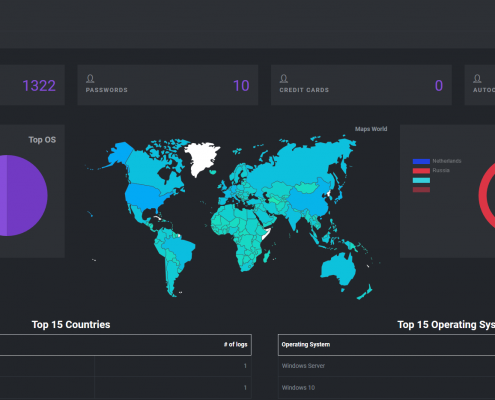Select the PASSWORDS label

(107, 90)
